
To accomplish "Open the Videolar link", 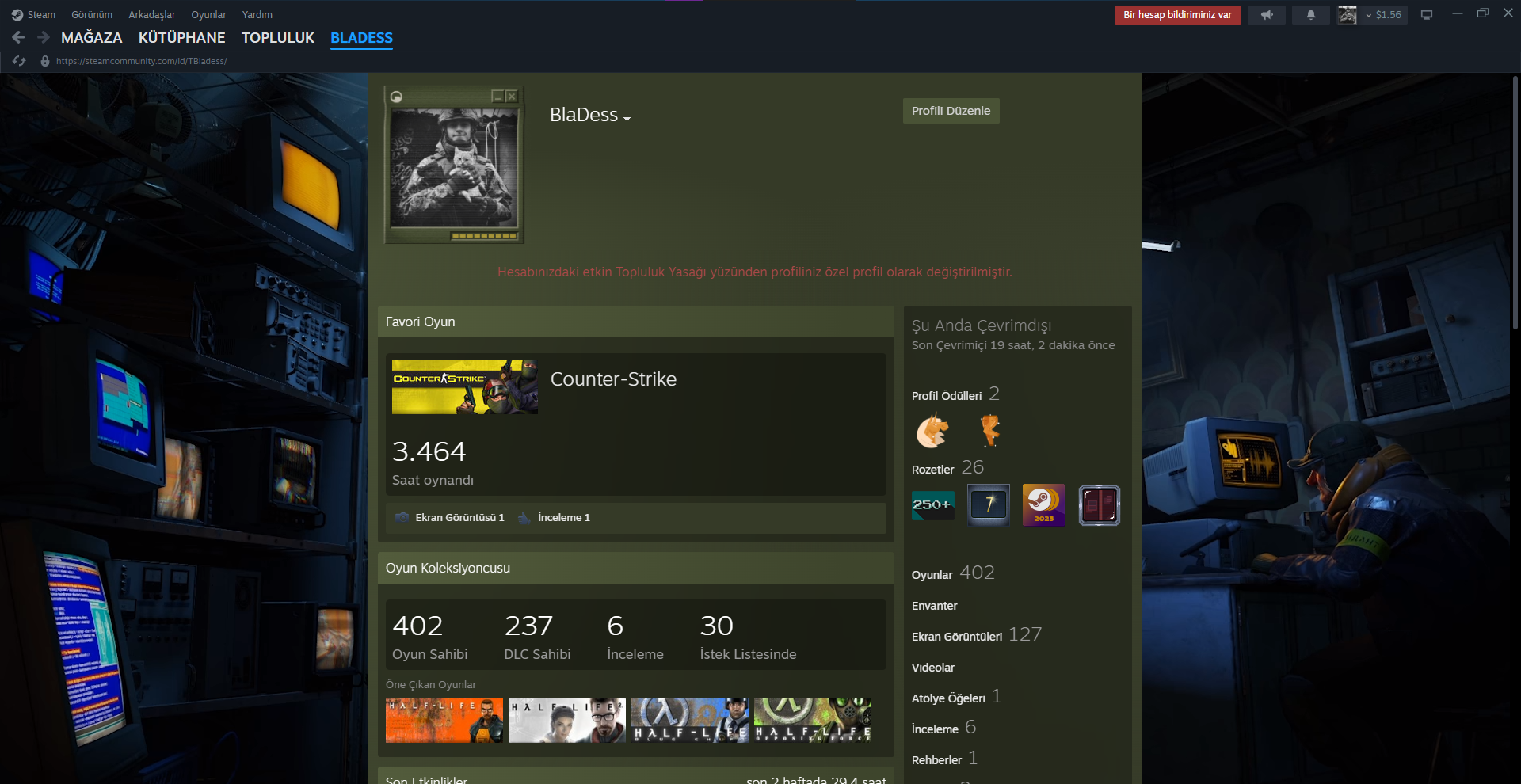I will pos(933,668).
